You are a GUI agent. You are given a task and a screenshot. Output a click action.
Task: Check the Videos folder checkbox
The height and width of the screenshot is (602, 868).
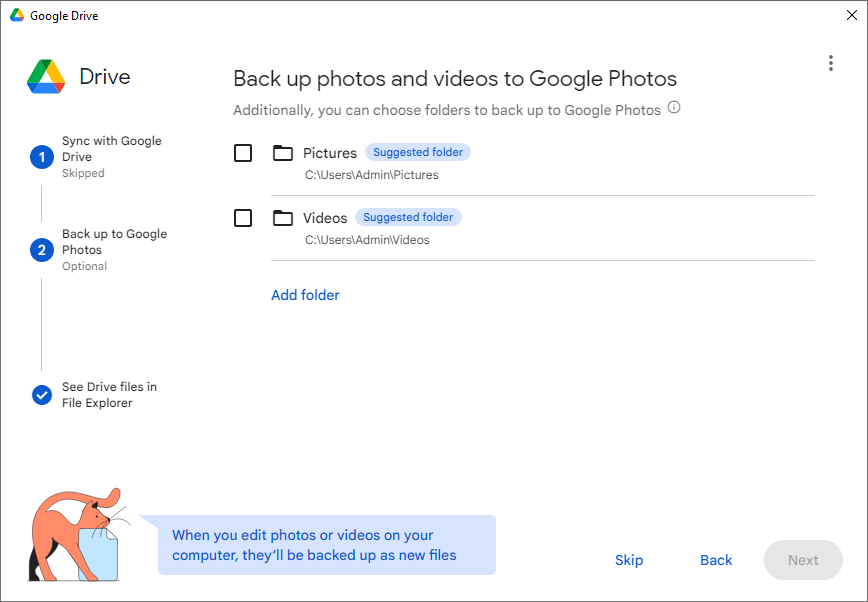(x=243, y=218)
